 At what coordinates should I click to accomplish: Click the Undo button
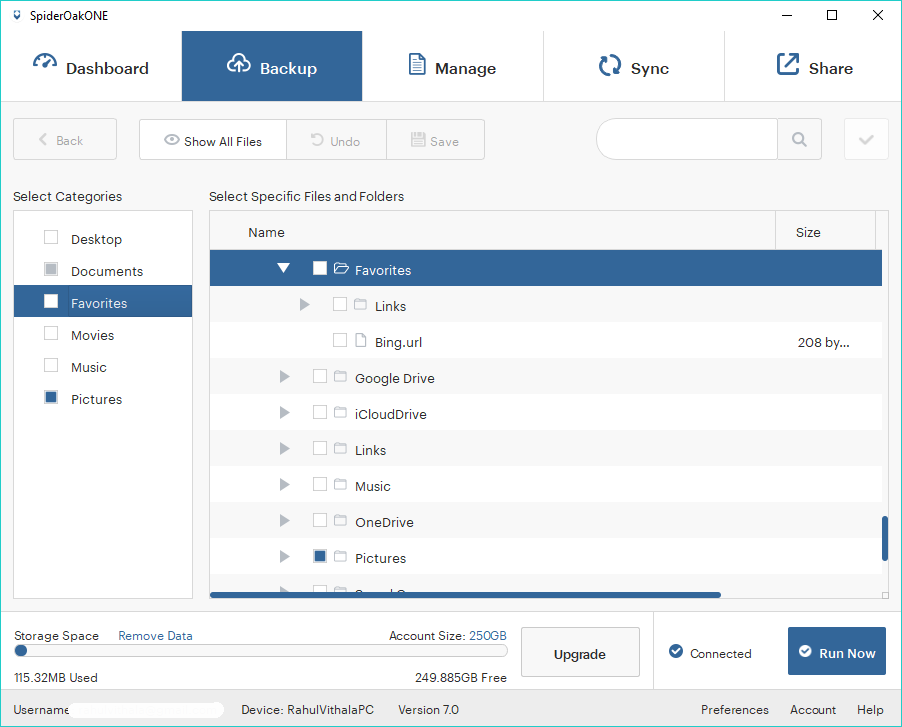pyautogui.click(x=337, y=140)
